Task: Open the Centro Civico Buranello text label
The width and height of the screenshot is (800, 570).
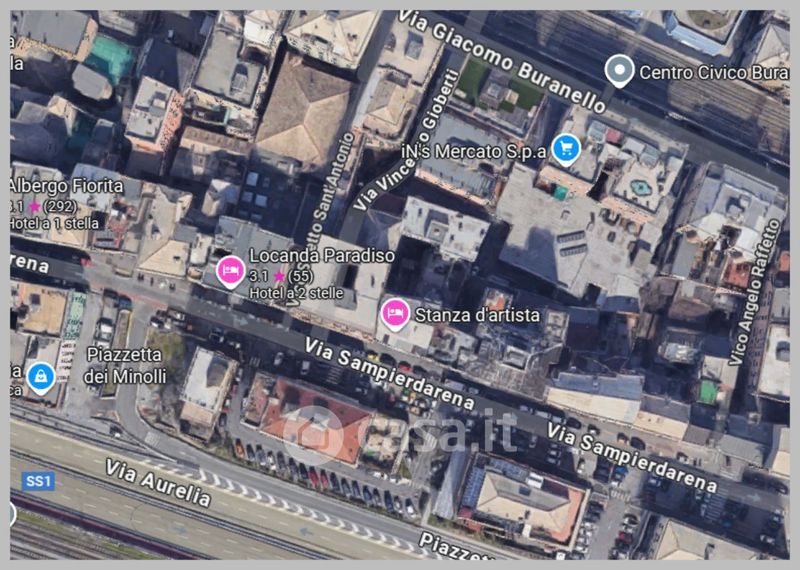Action: click(714, 72)
